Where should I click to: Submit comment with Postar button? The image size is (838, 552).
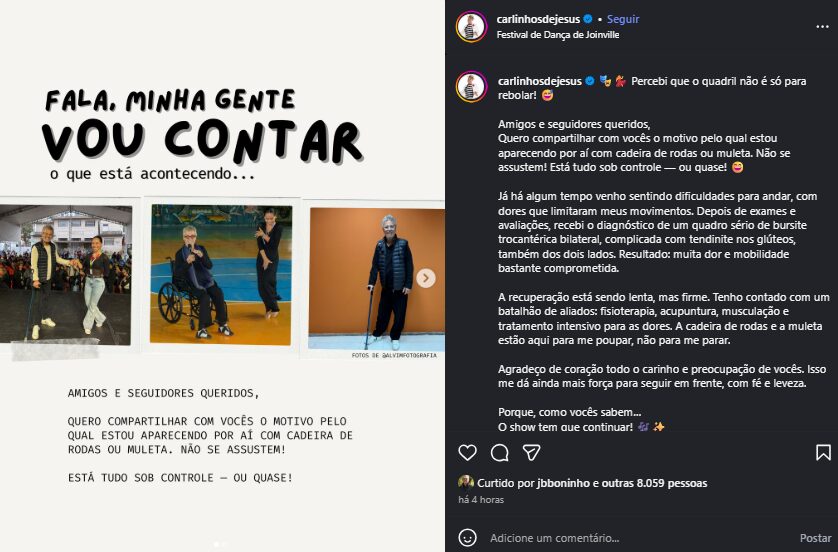click(816, 538)
